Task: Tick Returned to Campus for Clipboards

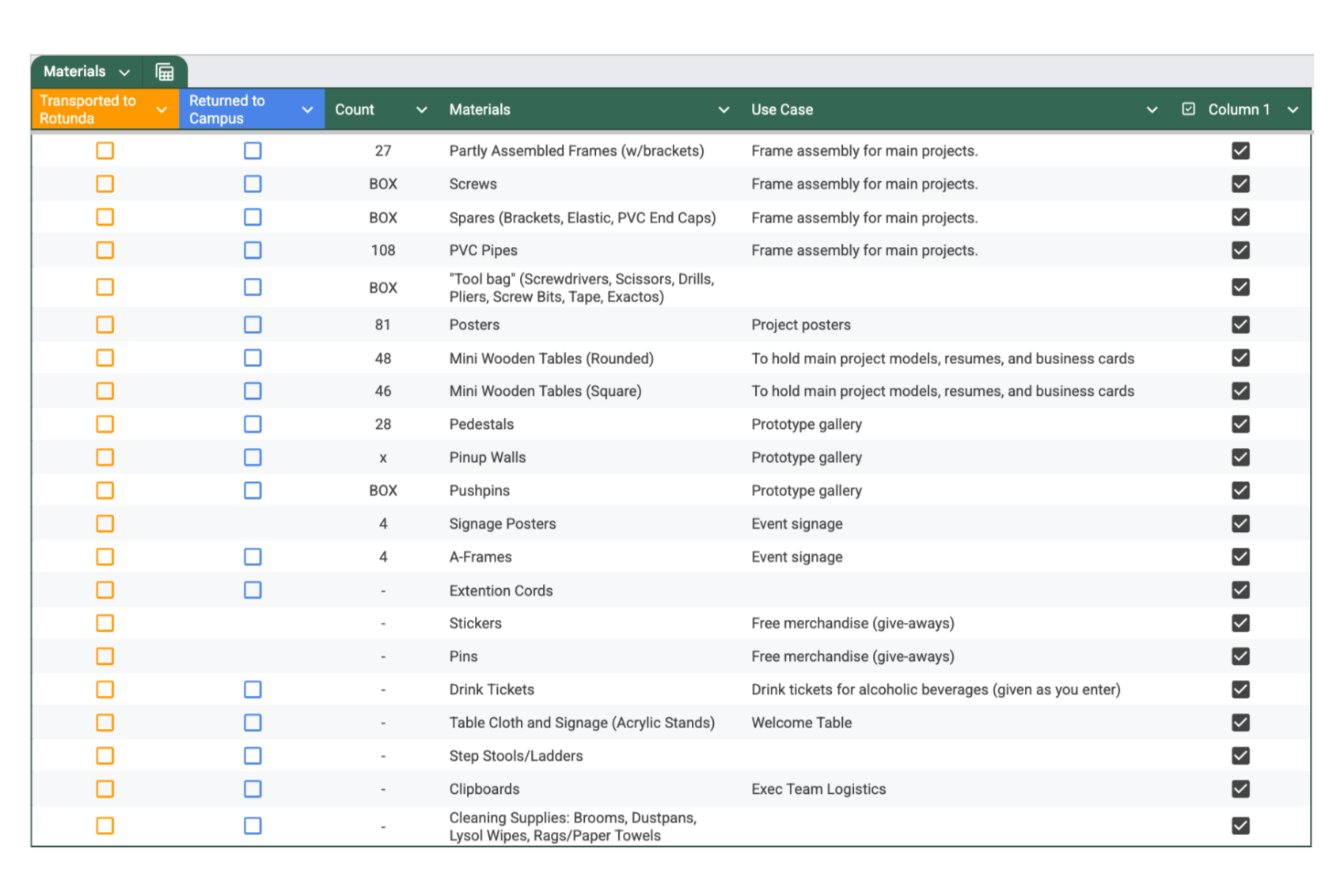Action: [252, 789]
